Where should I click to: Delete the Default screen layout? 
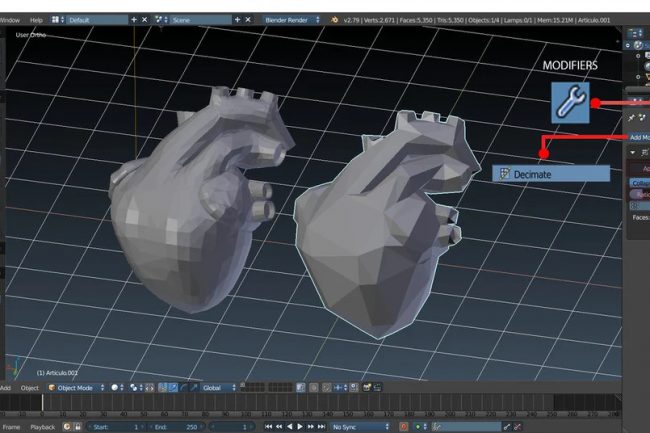point(144,19)
